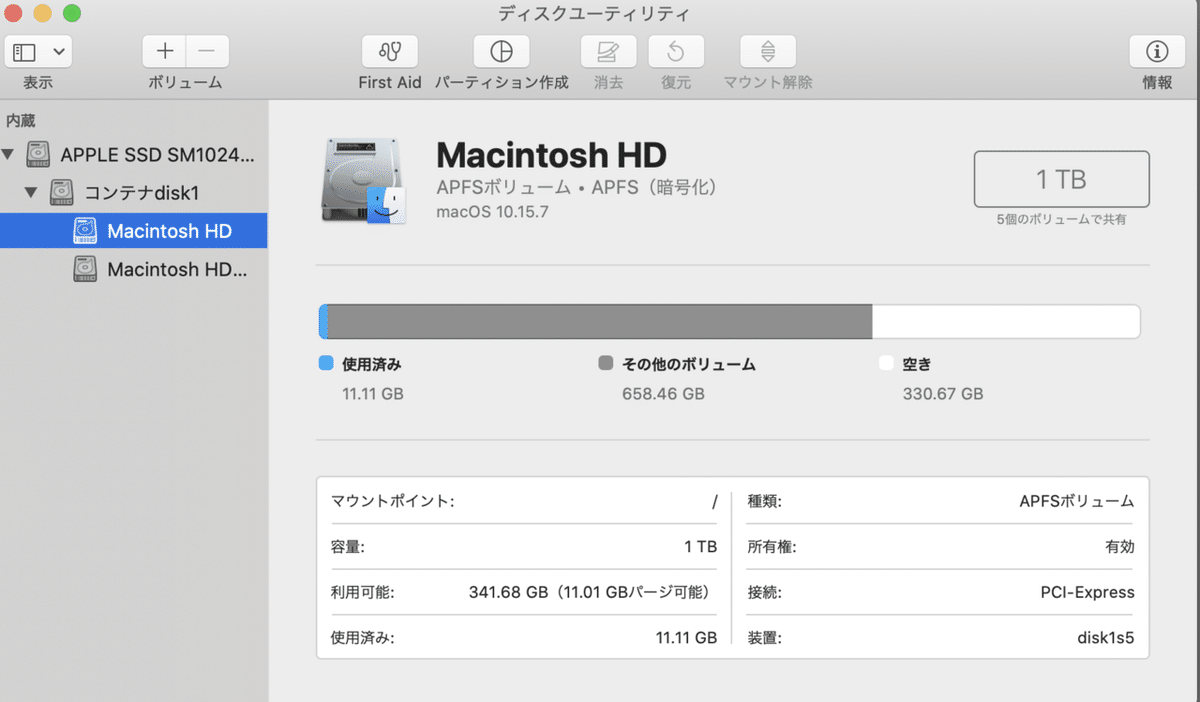Click the 5個のボリュームで共有 caption

1061,219
